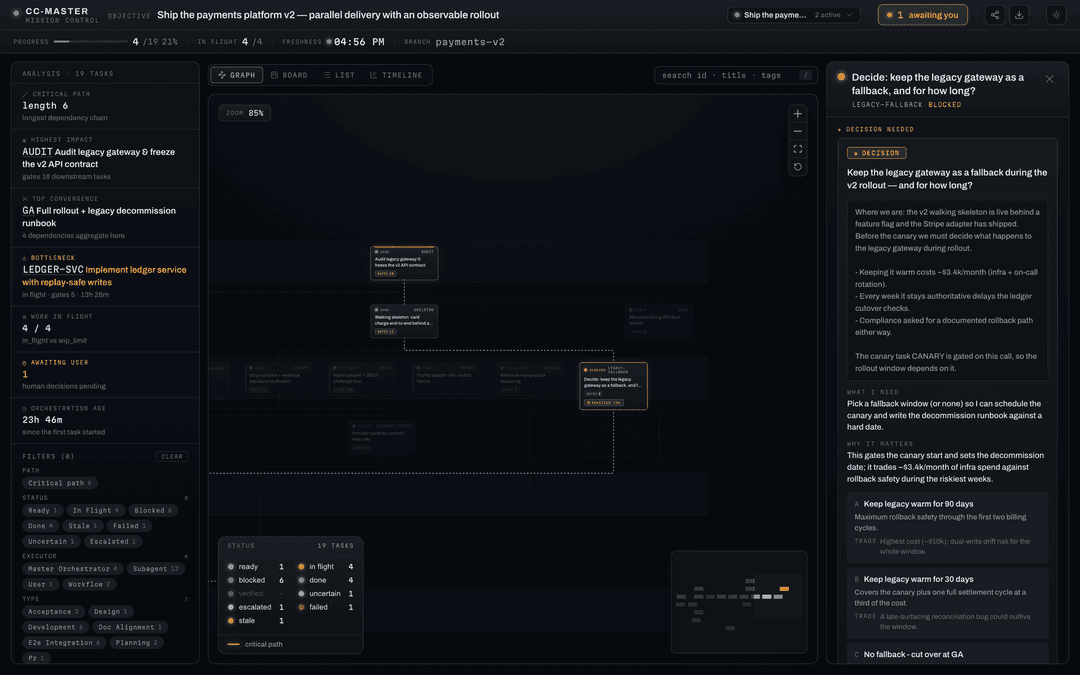This screenshot has height=675, width=1080.
Task: Fit graph to screen with the frame icon
Action: click(798, 149)
